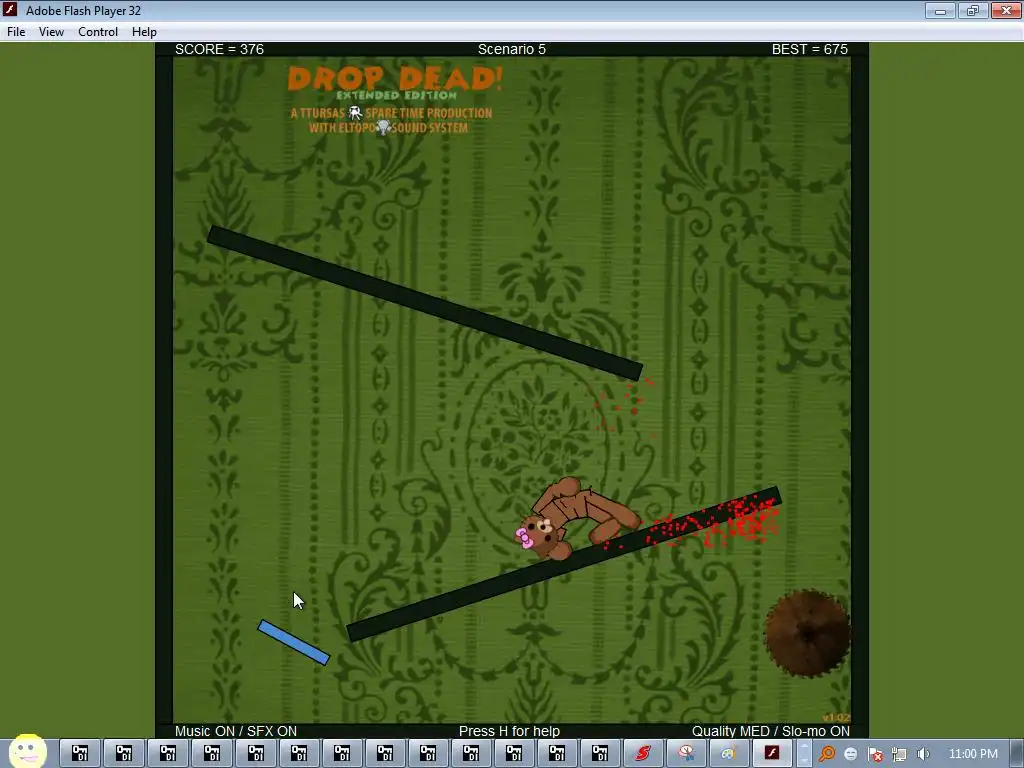The height and width of the screenshot is (768, 1024).
Task: Open the Help menu
Action: [144, 31]
